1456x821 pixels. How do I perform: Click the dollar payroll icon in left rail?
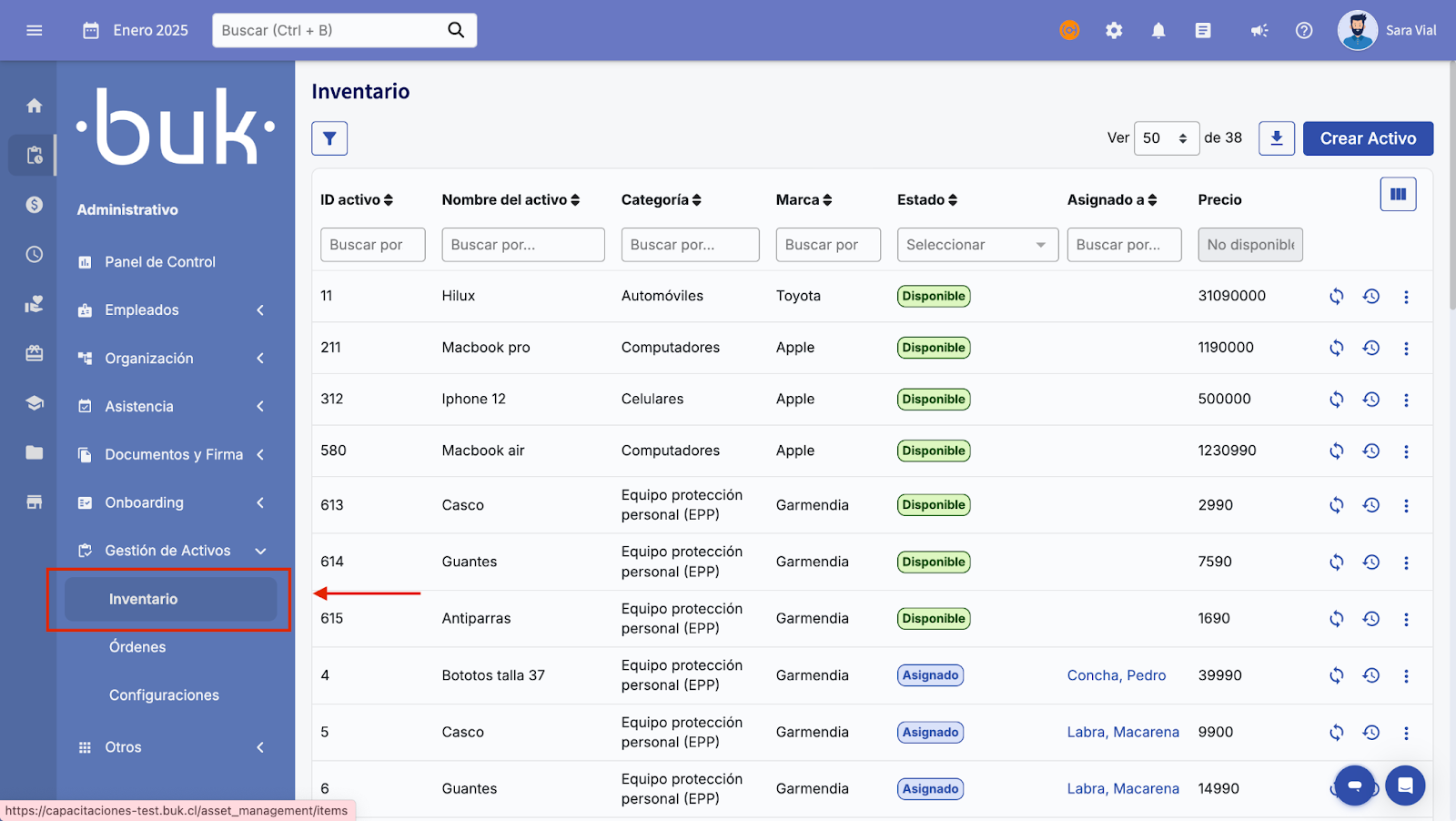(35, 205)
